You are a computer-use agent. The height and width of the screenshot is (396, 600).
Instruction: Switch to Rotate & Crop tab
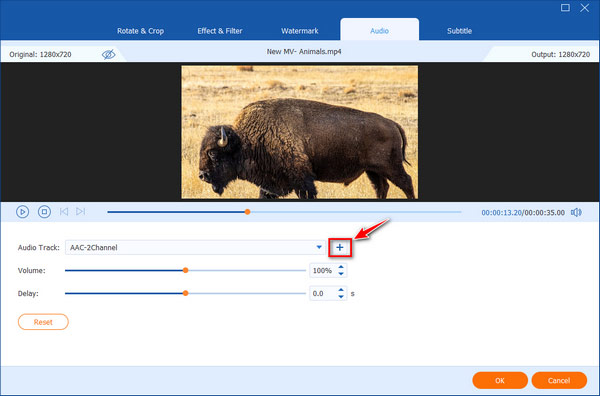click(140, 31)
